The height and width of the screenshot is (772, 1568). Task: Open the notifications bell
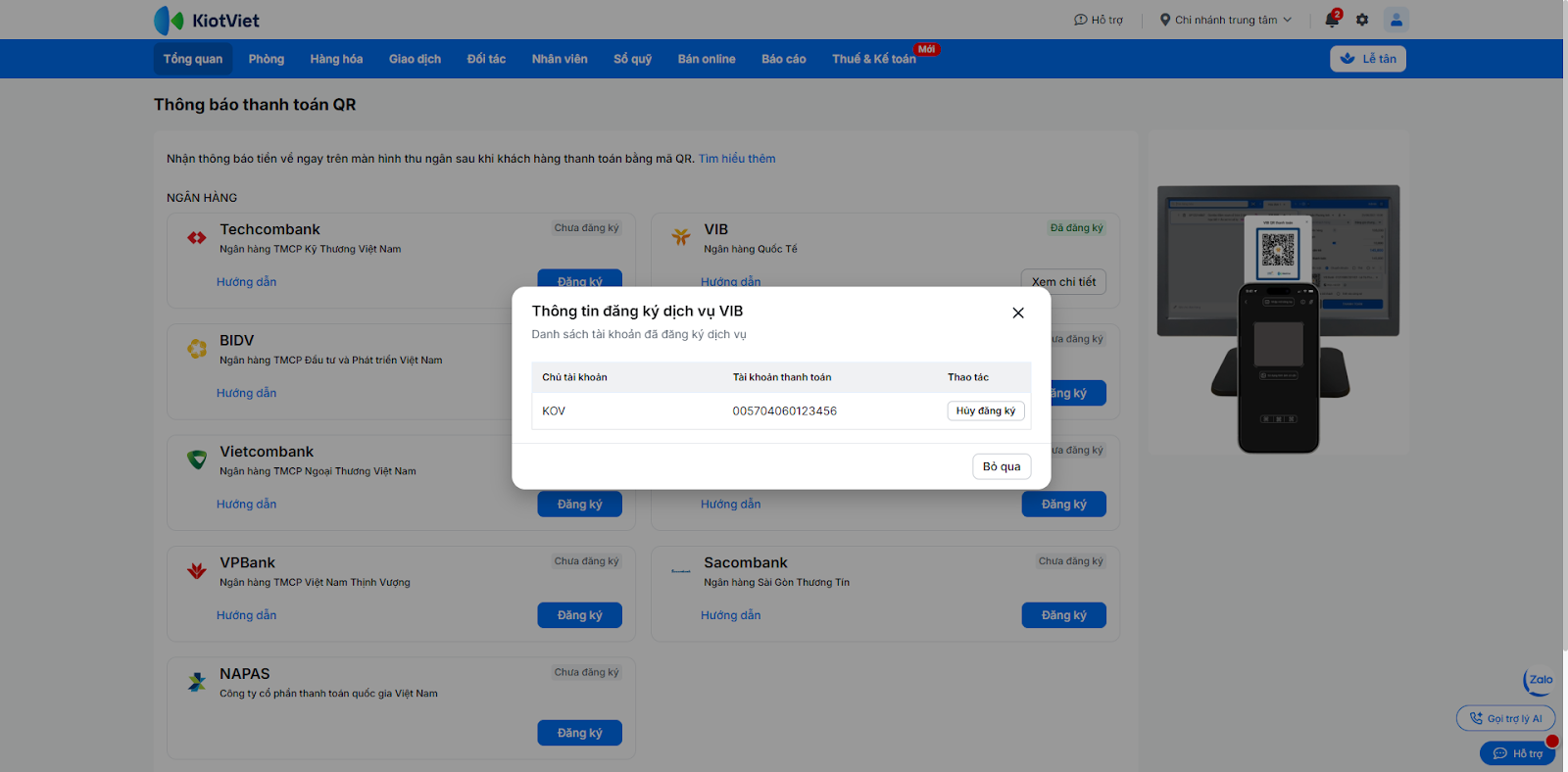[1332, 20]
